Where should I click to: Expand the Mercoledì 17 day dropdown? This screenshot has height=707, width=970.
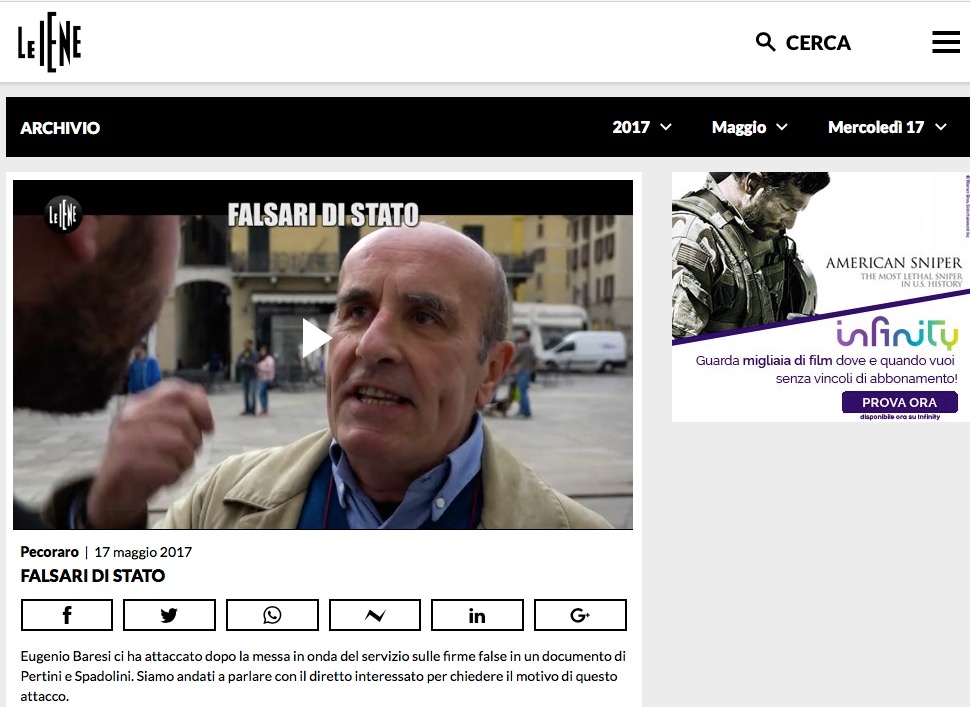click(887, 127)
